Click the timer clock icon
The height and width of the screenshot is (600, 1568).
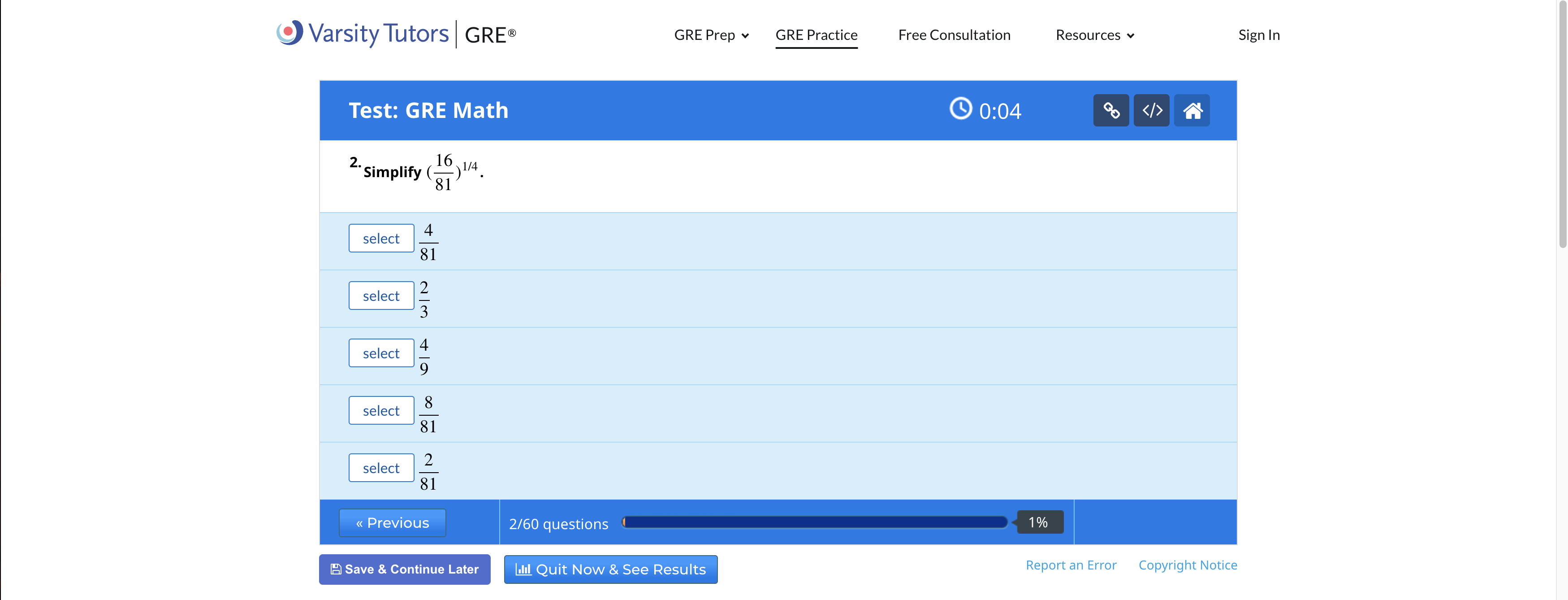960,109
